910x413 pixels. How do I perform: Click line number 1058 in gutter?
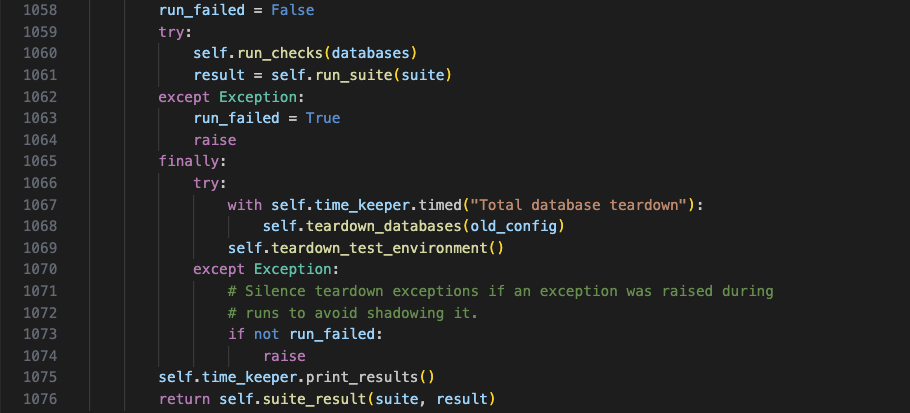click(40, 10)
